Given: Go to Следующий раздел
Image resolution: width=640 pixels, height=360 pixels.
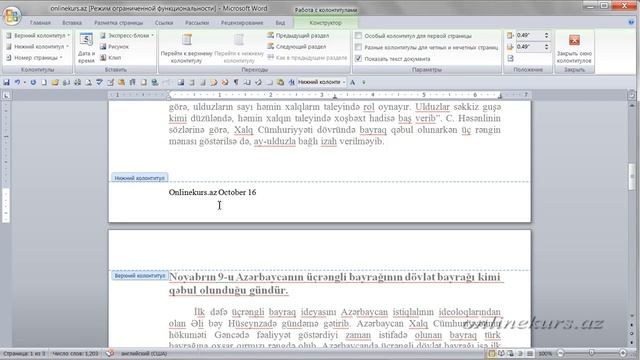Looking at the screenshot, I should point(297,47).
